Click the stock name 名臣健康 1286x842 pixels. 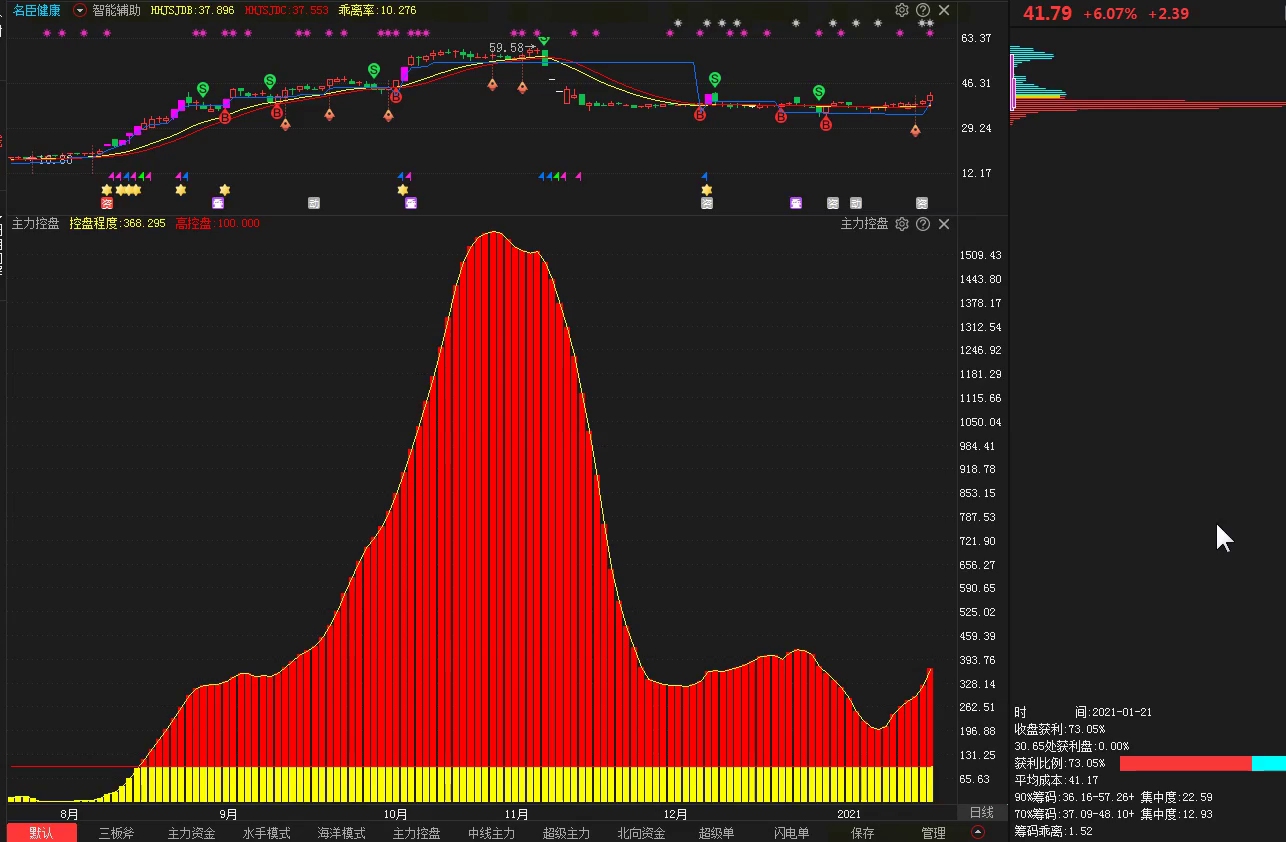click(37, 10)
